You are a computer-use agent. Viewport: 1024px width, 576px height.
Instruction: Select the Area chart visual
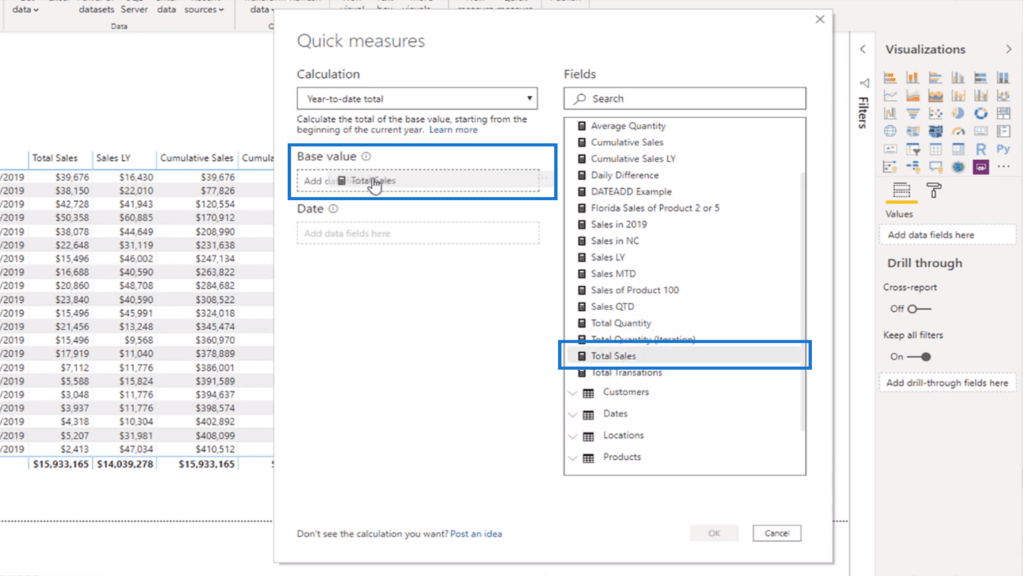click(912, 96)
